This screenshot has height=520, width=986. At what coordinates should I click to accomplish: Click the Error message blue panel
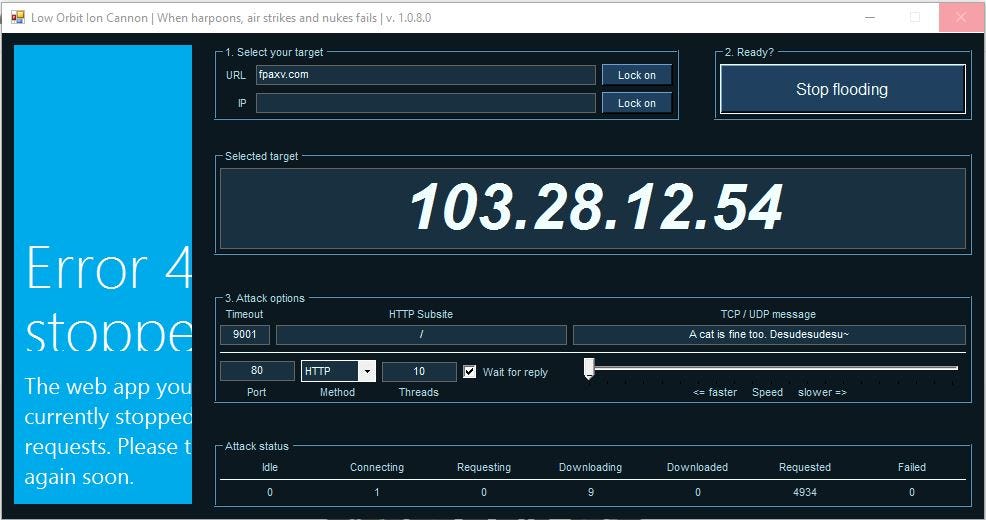[103, 274]
